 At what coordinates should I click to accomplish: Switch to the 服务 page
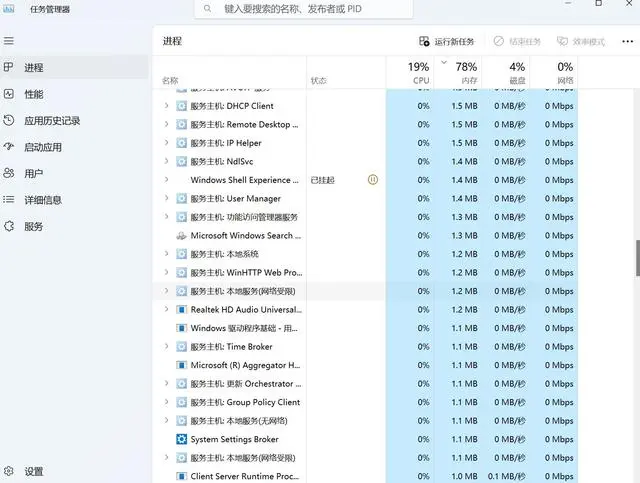(74, 227)
